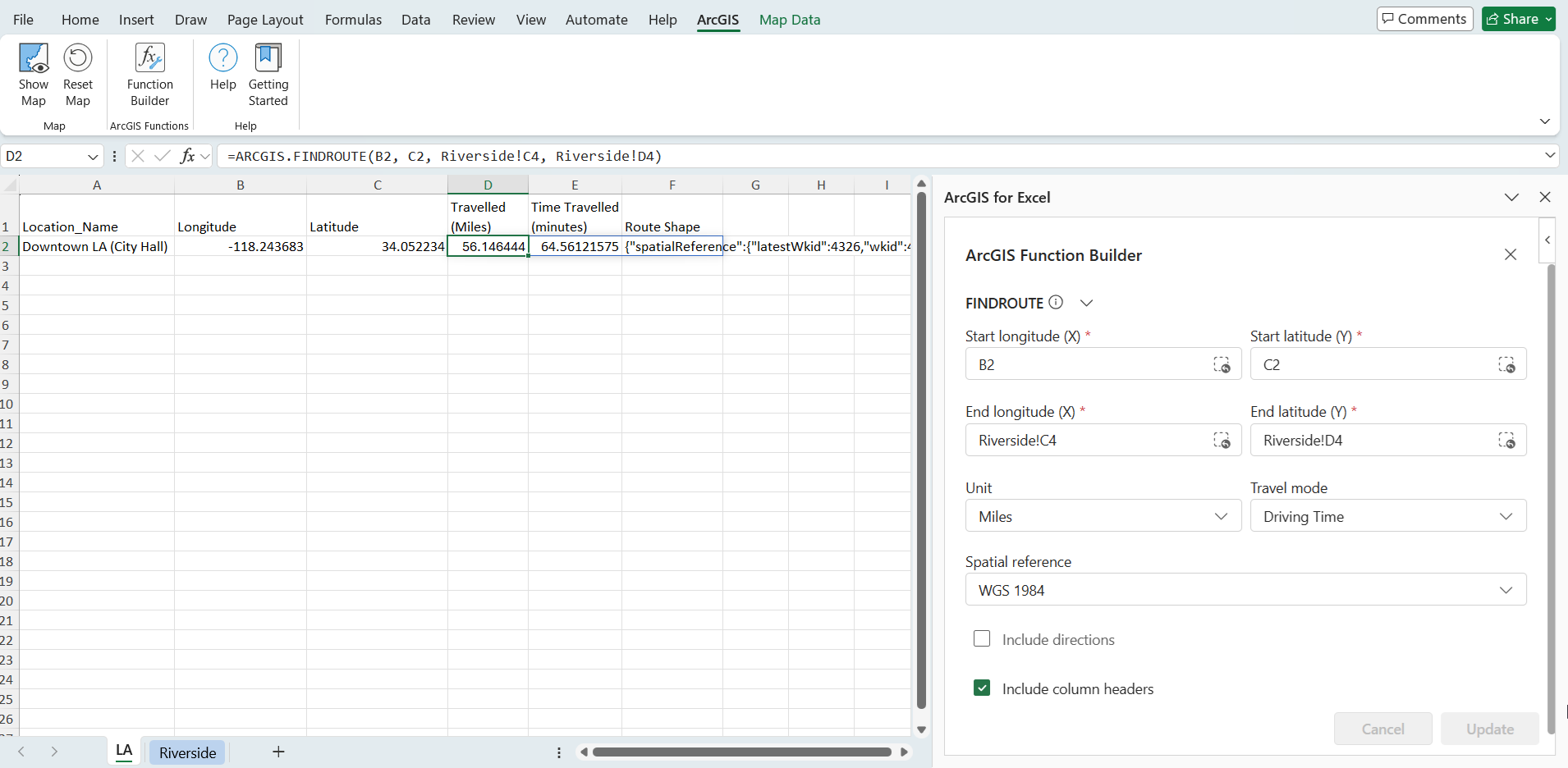Select cell with Downtown LA (City Hall)
This screenshot has width=1568, height=768.
coord(97,246)
